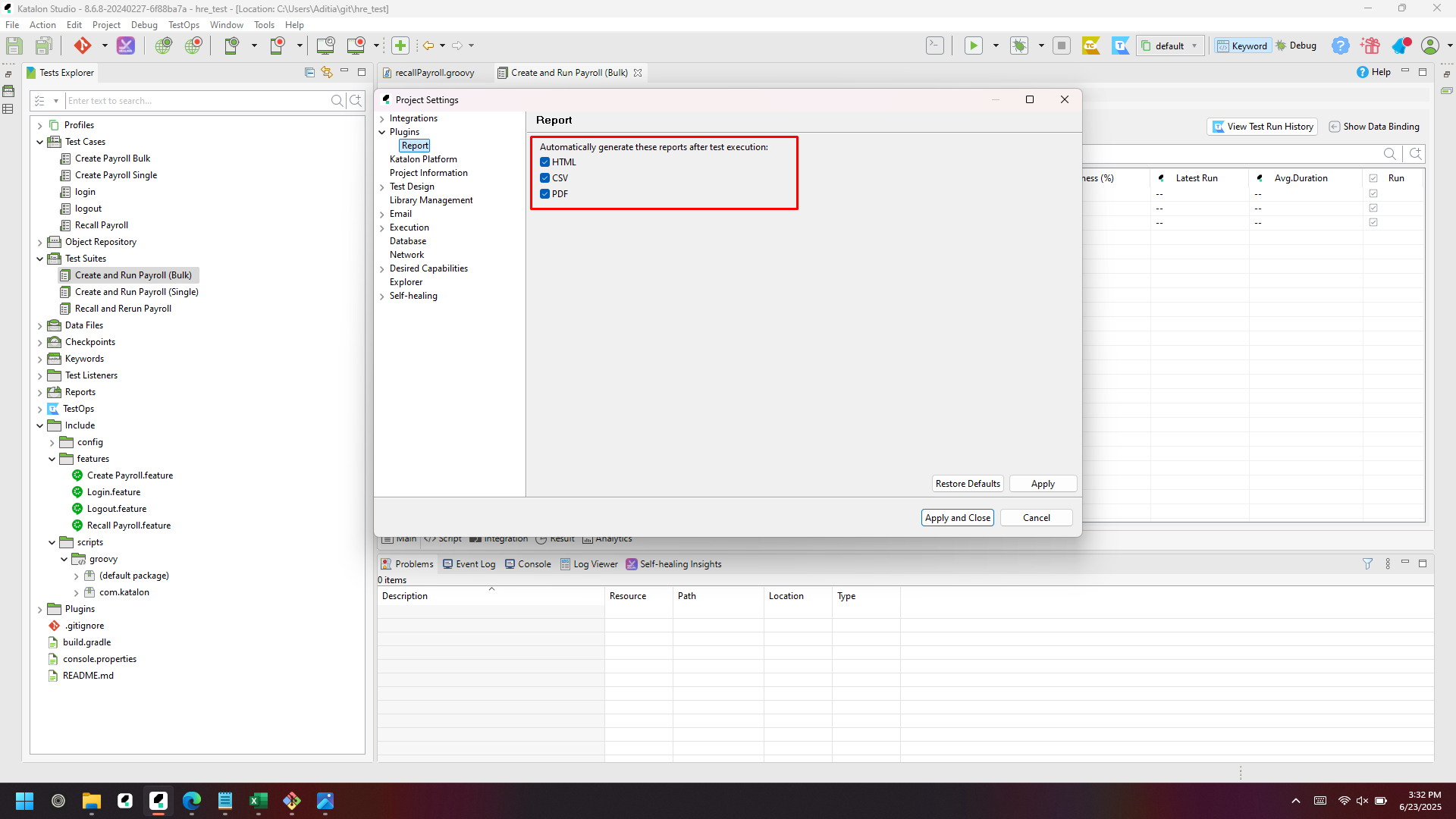The height and width of the screenshot is (819, 1456).
Task: Toggle the Run column header checkbox
Action: (x=1373, y=178)
